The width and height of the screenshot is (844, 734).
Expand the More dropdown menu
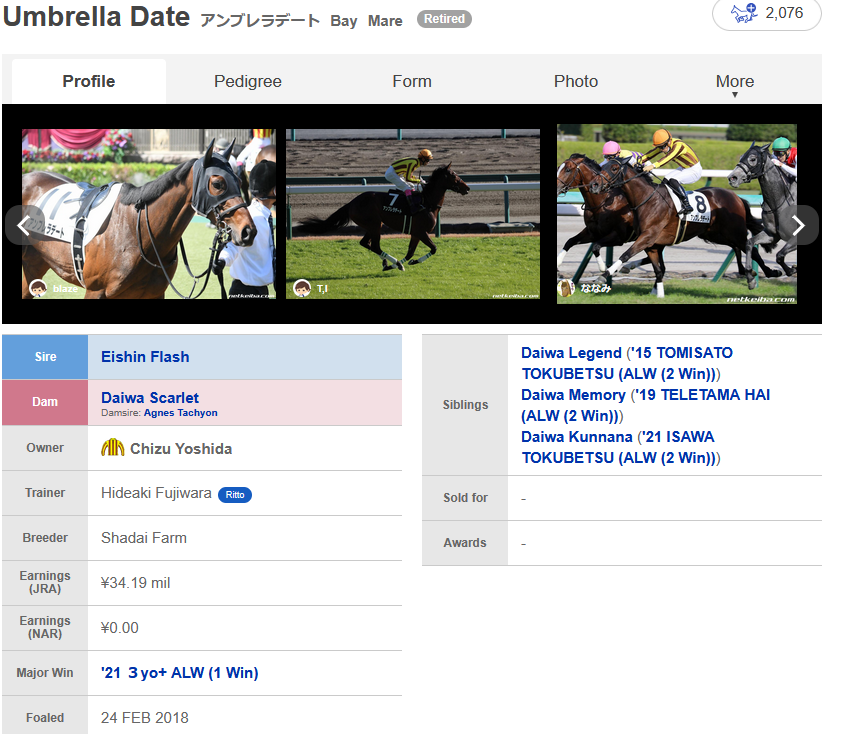tap(735, 83)
